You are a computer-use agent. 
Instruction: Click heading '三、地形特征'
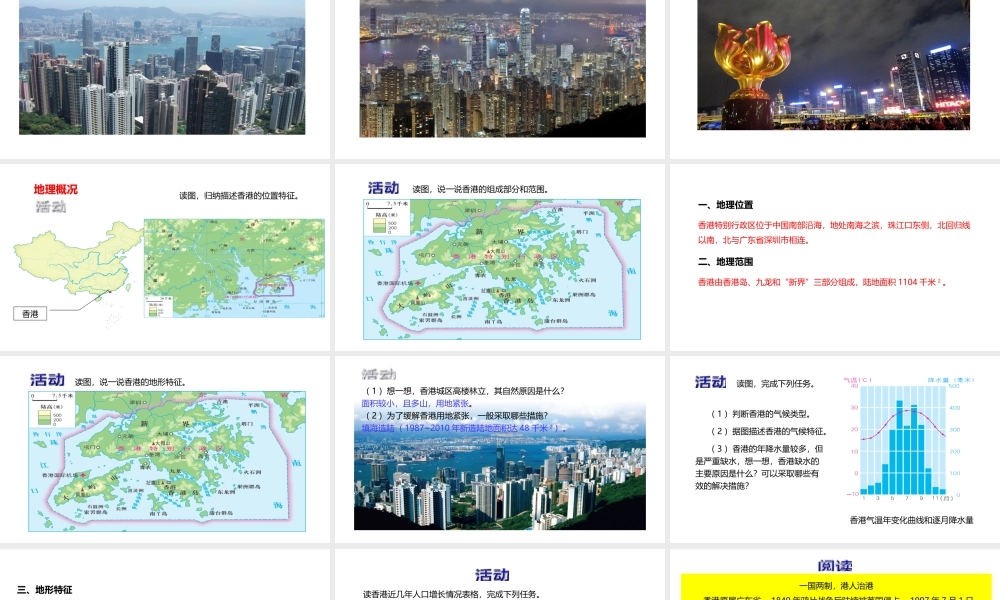click(45, 590)
